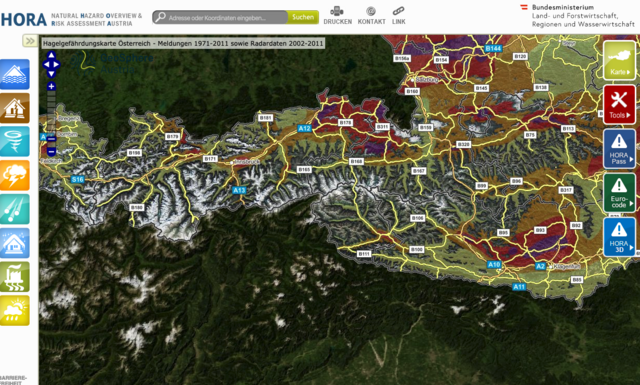
Task: Click the Suchen search button
Action: click(303, 17)
